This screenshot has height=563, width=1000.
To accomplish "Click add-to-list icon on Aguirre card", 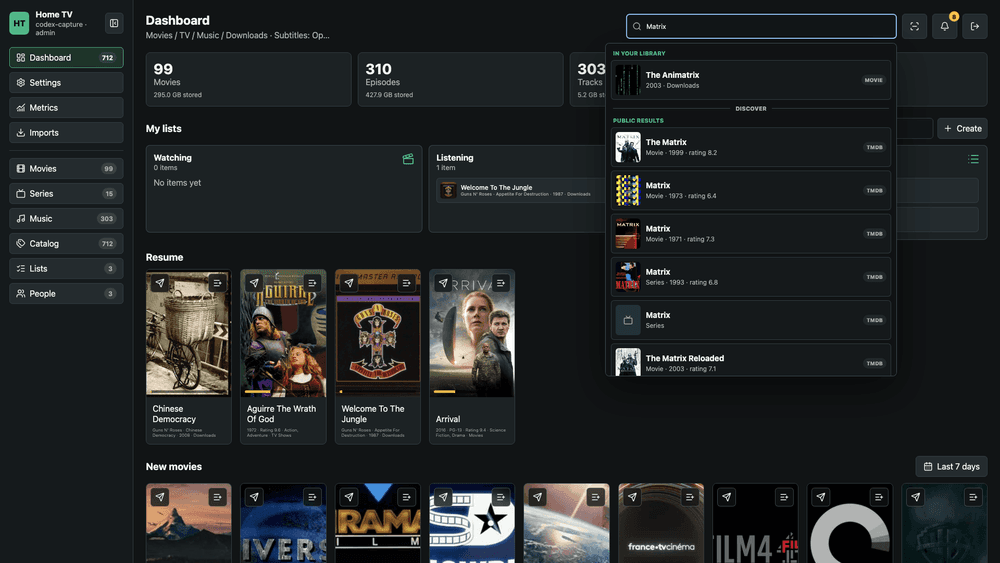I will [x=312, y=282].
